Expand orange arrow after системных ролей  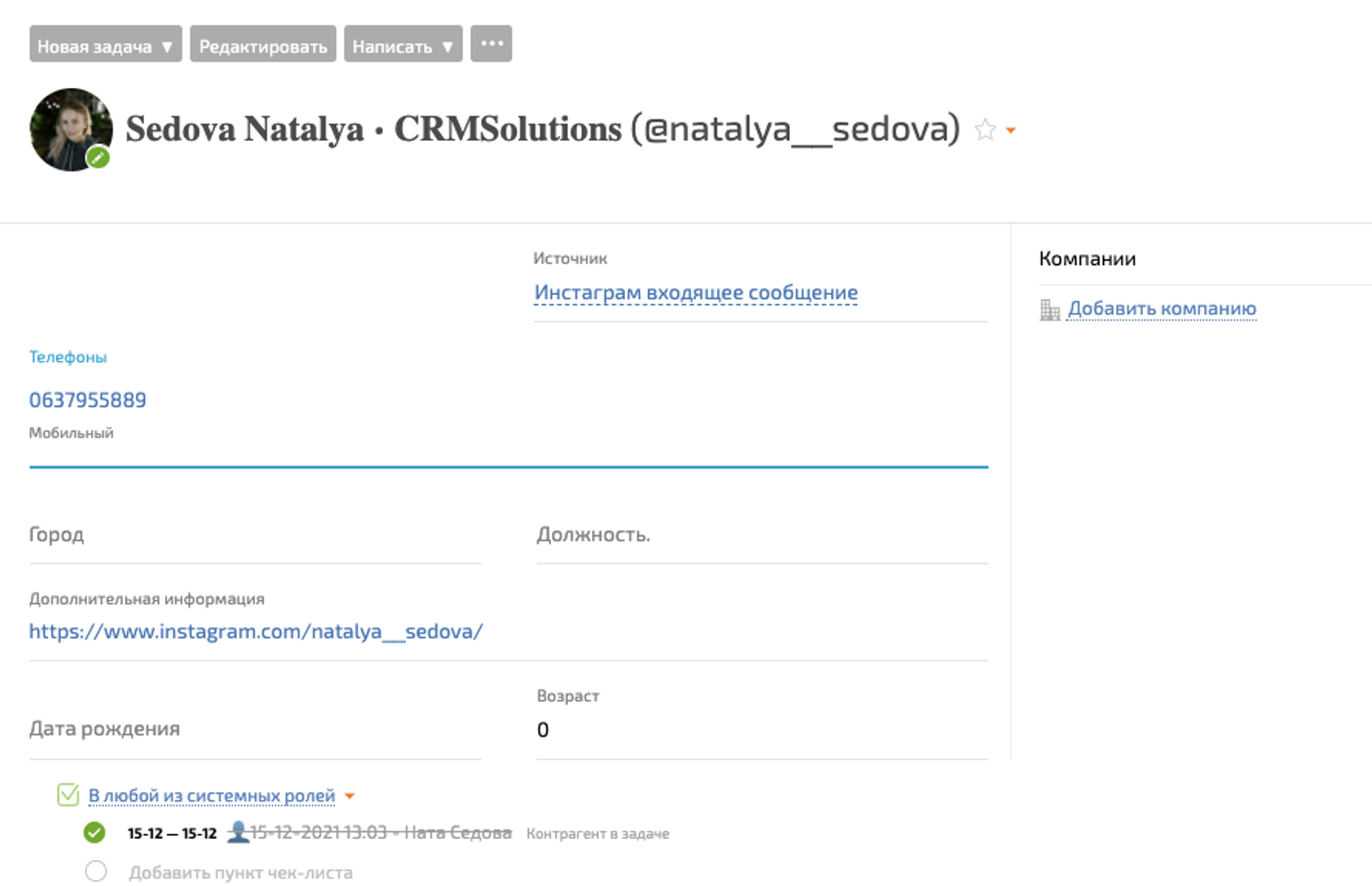pyautogui.click(x=349, y=796)
